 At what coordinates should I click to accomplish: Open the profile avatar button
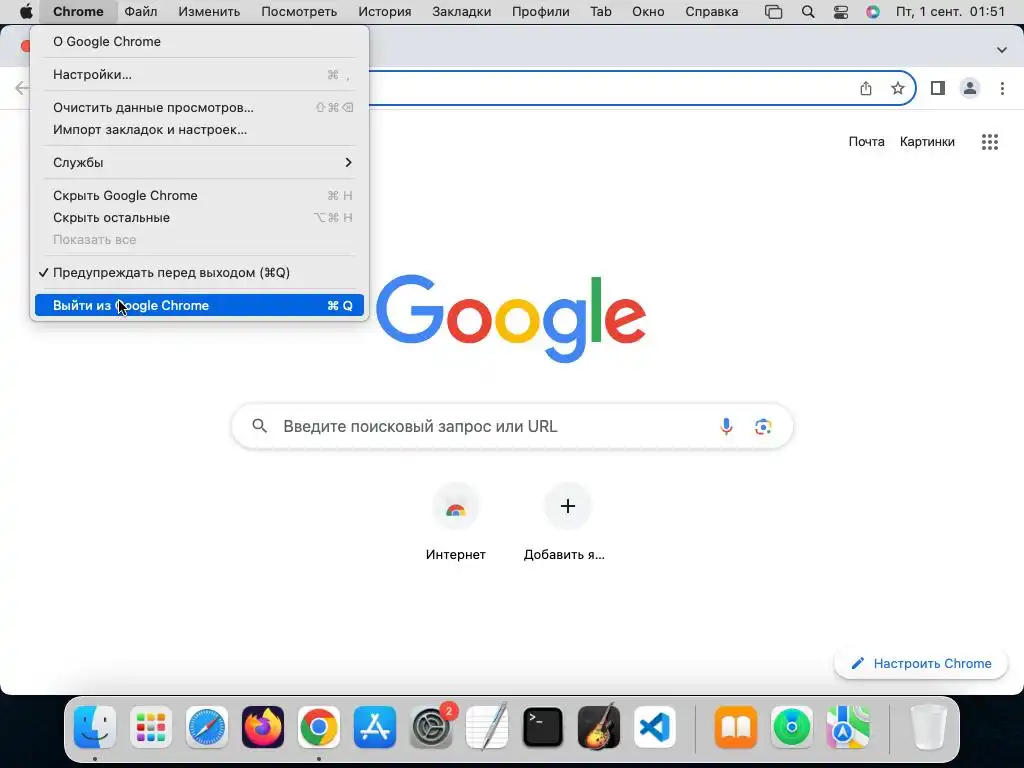tap(970, 88)
